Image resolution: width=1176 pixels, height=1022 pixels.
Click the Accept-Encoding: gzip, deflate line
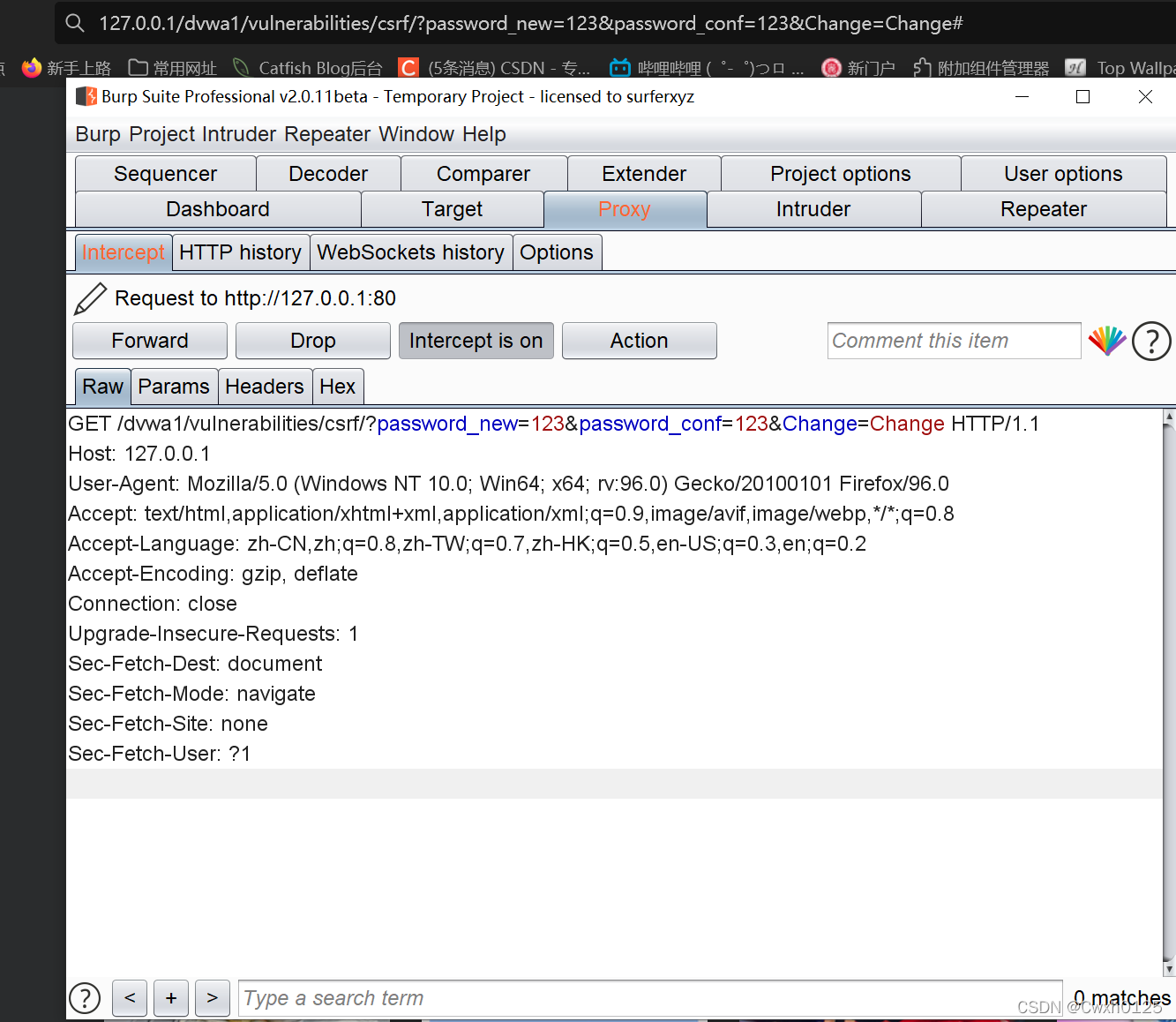point(213,574)
